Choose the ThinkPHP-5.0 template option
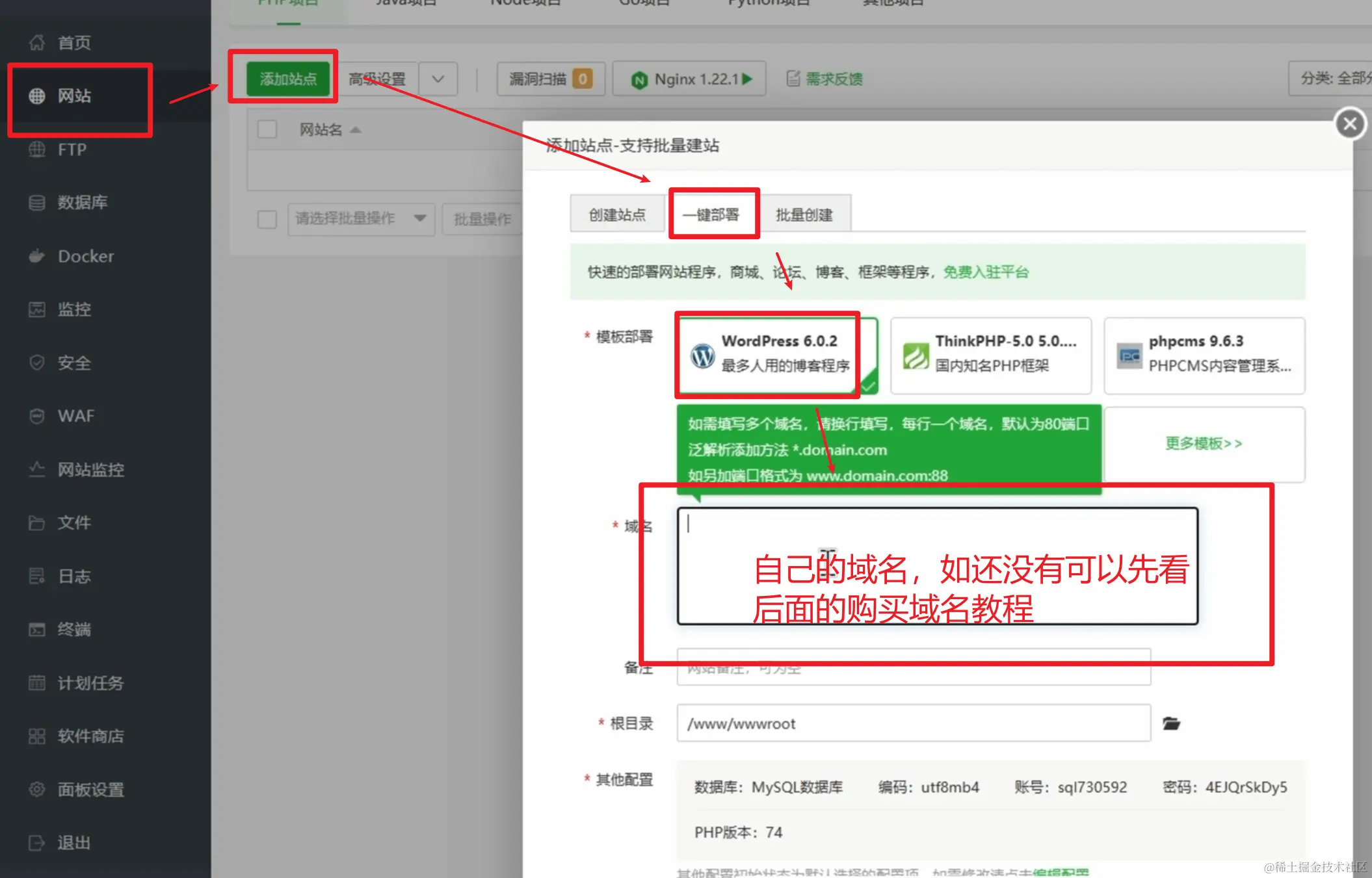Screen dimensions: 1372x878 pos(990,355)
